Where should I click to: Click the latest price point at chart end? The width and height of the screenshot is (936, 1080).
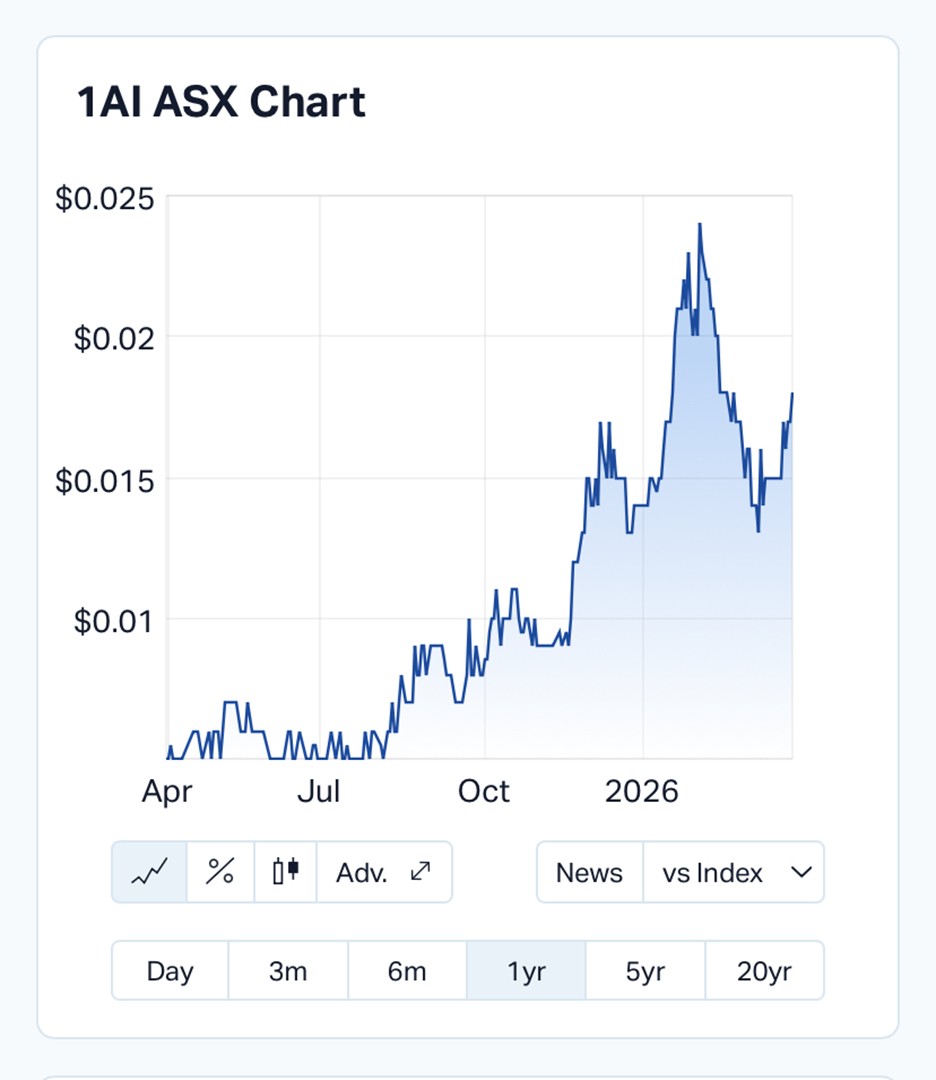792,394
